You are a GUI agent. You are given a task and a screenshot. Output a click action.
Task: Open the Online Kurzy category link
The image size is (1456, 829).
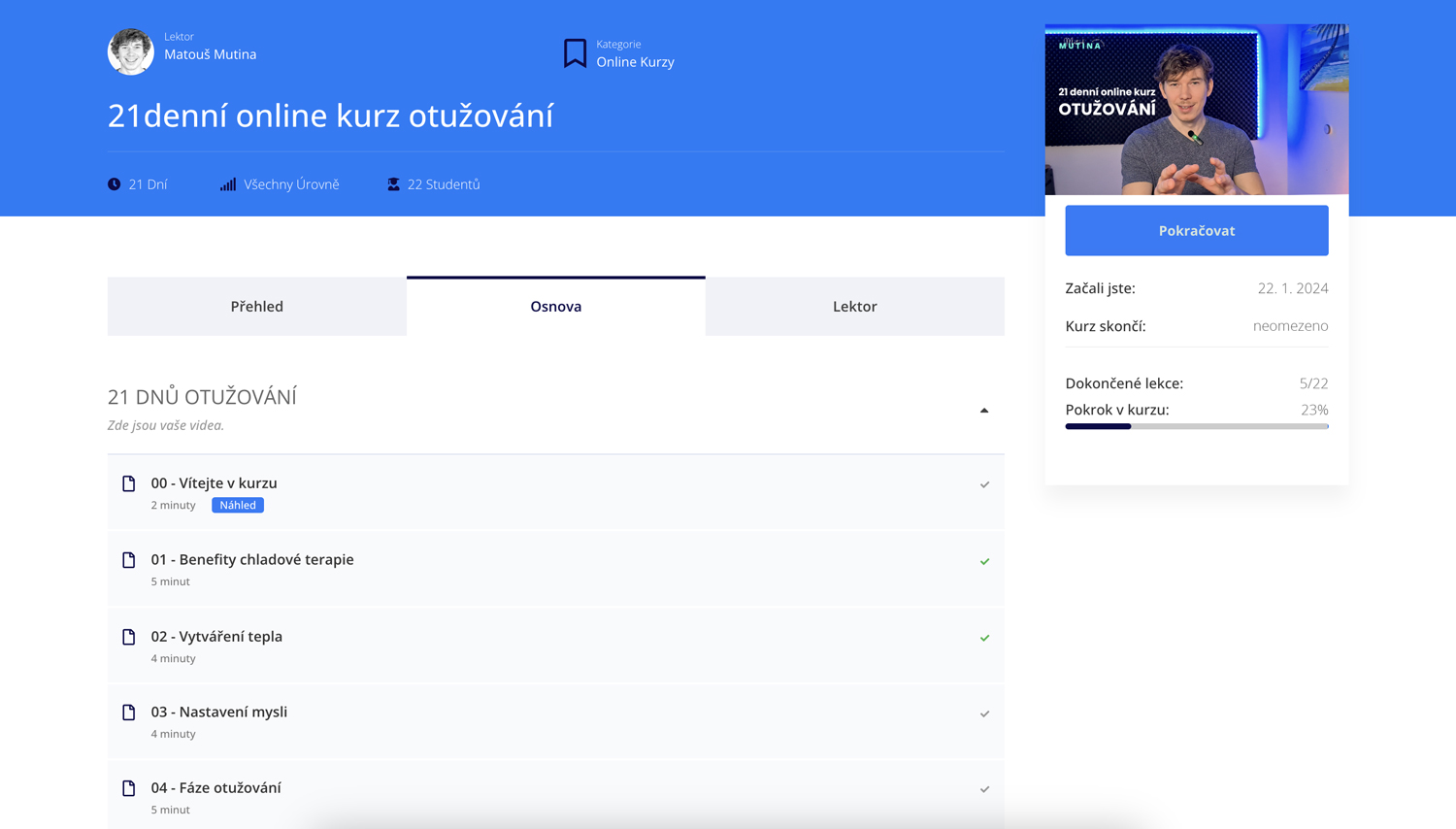pyautogui.click(x=635, y=62)
